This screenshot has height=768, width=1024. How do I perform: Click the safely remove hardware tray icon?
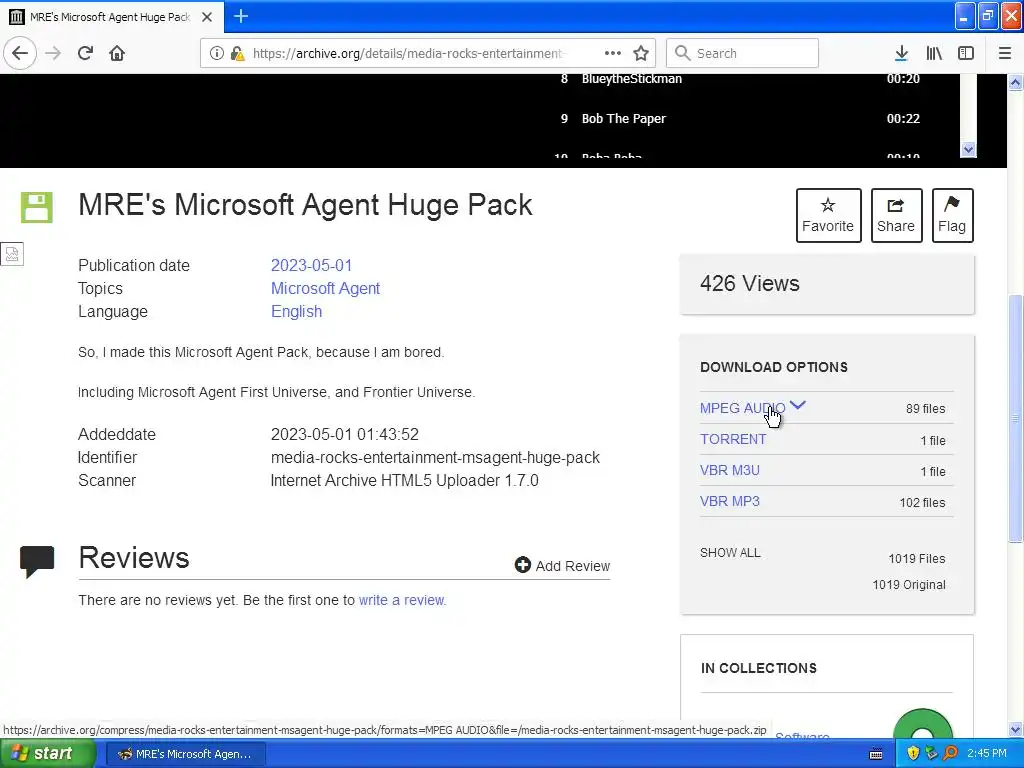[x=931, y=754]
